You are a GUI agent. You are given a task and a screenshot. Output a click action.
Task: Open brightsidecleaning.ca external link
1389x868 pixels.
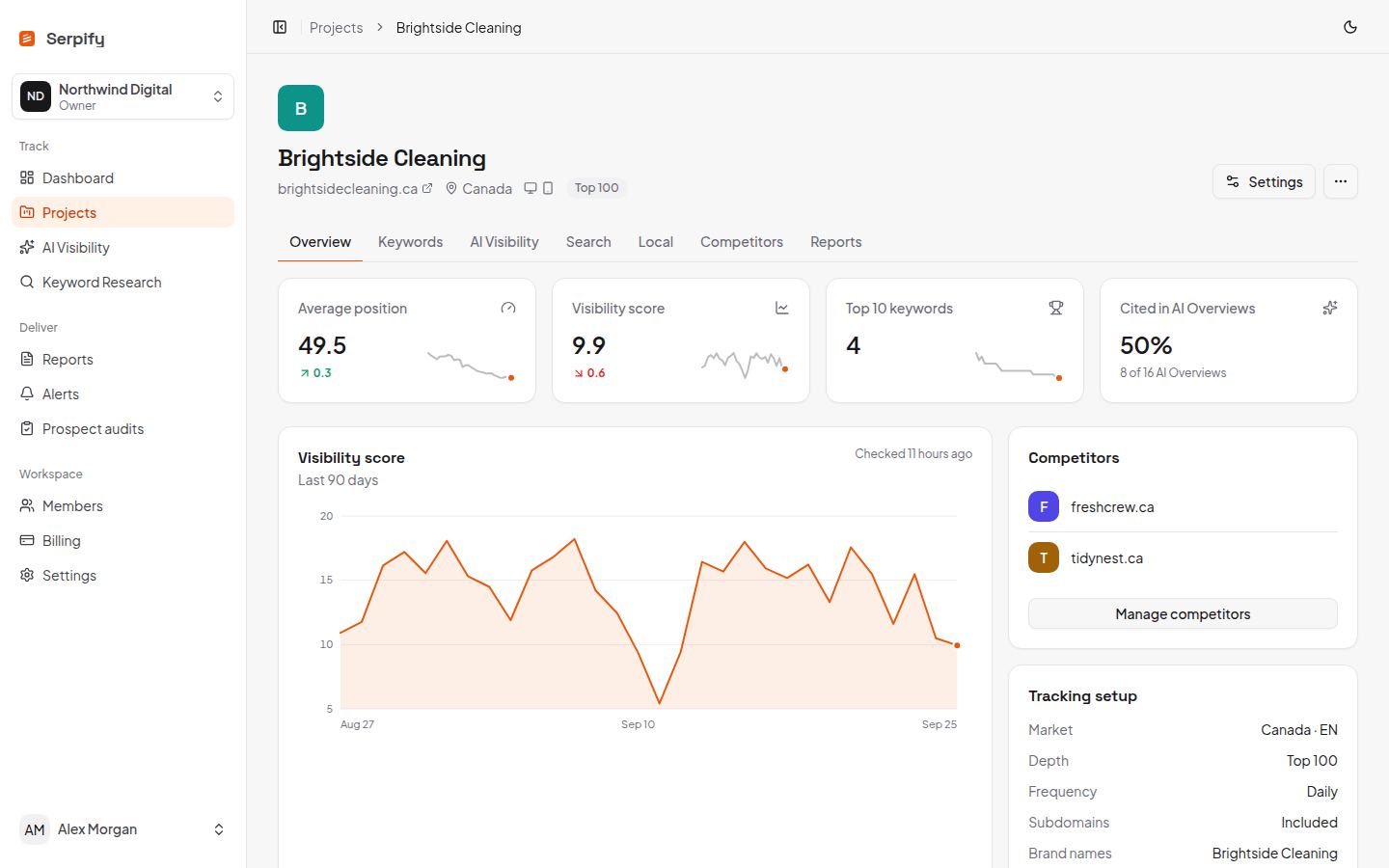(355, 188)
